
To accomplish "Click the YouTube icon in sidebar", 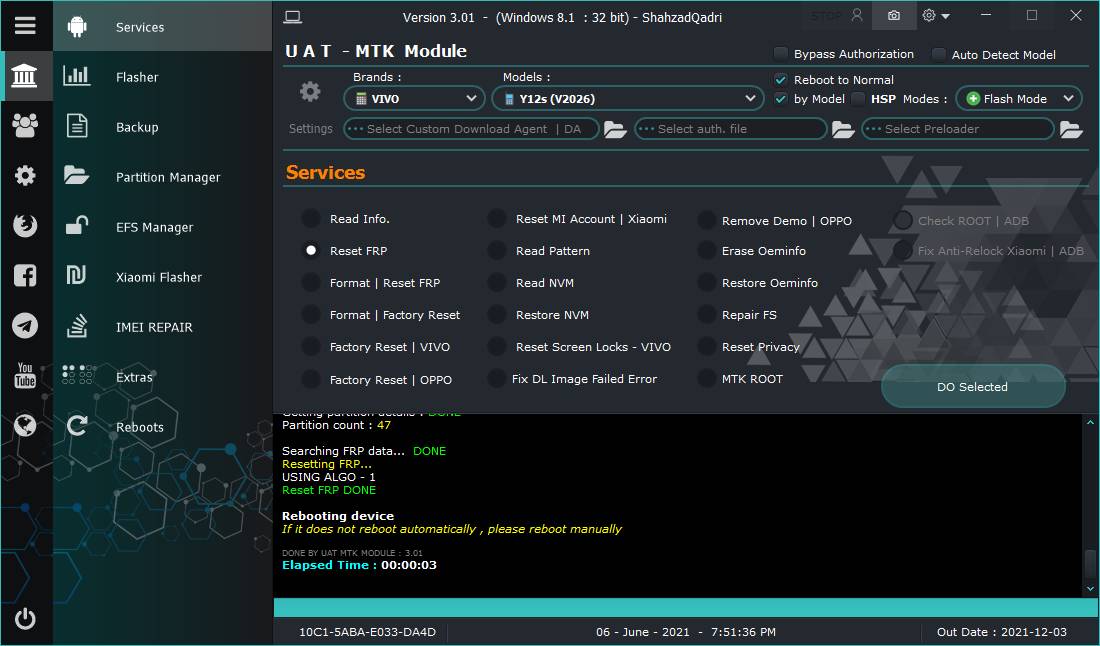I will click(x=25, y=376).
